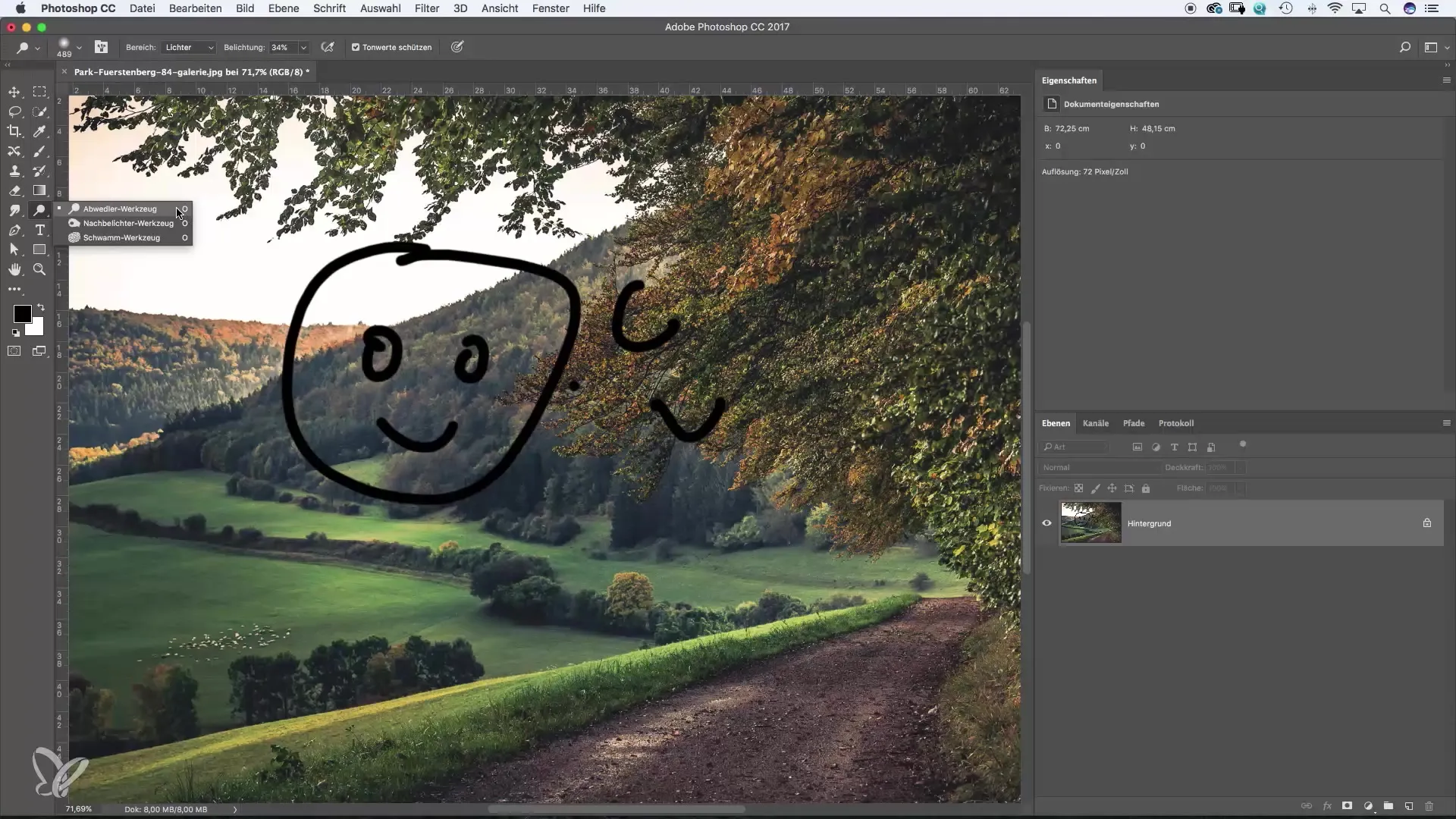This screenshot has width=1456, height=819.
Task: Open the search icon in options bar
Action: coord(1405,47)
